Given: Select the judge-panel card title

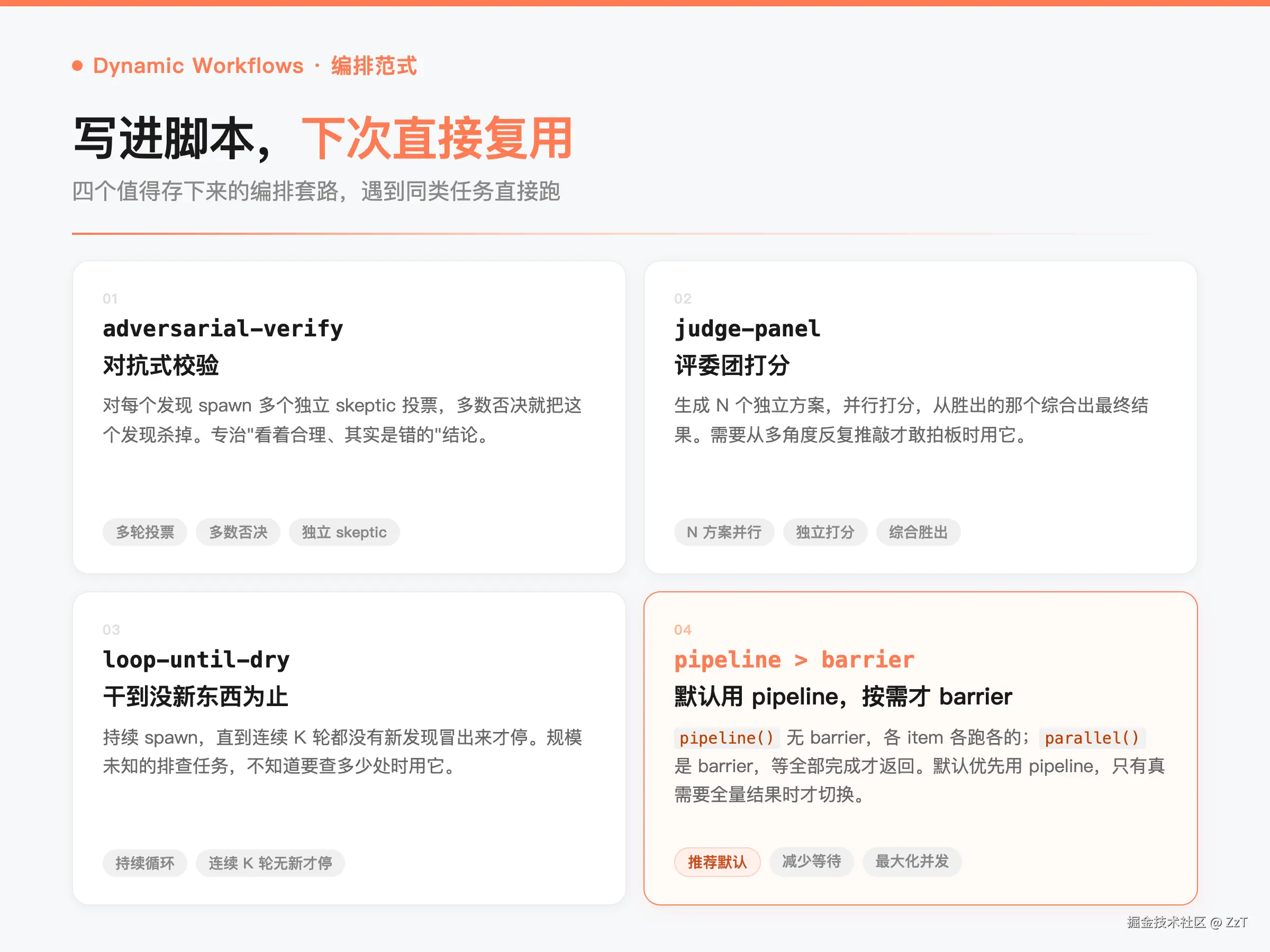Looking at the screenshot, I should tap(748, 329).
